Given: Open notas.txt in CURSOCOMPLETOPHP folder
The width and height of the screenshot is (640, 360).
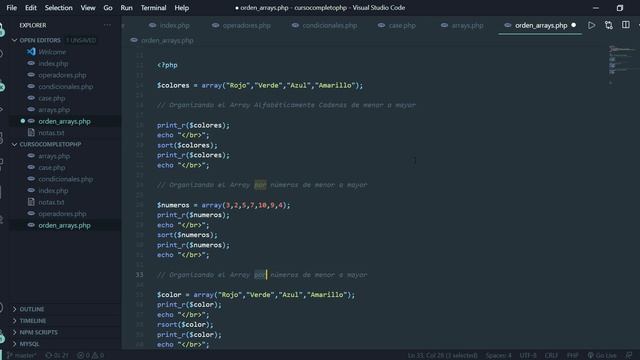Looking at the screenshot, I should point(65,202).
